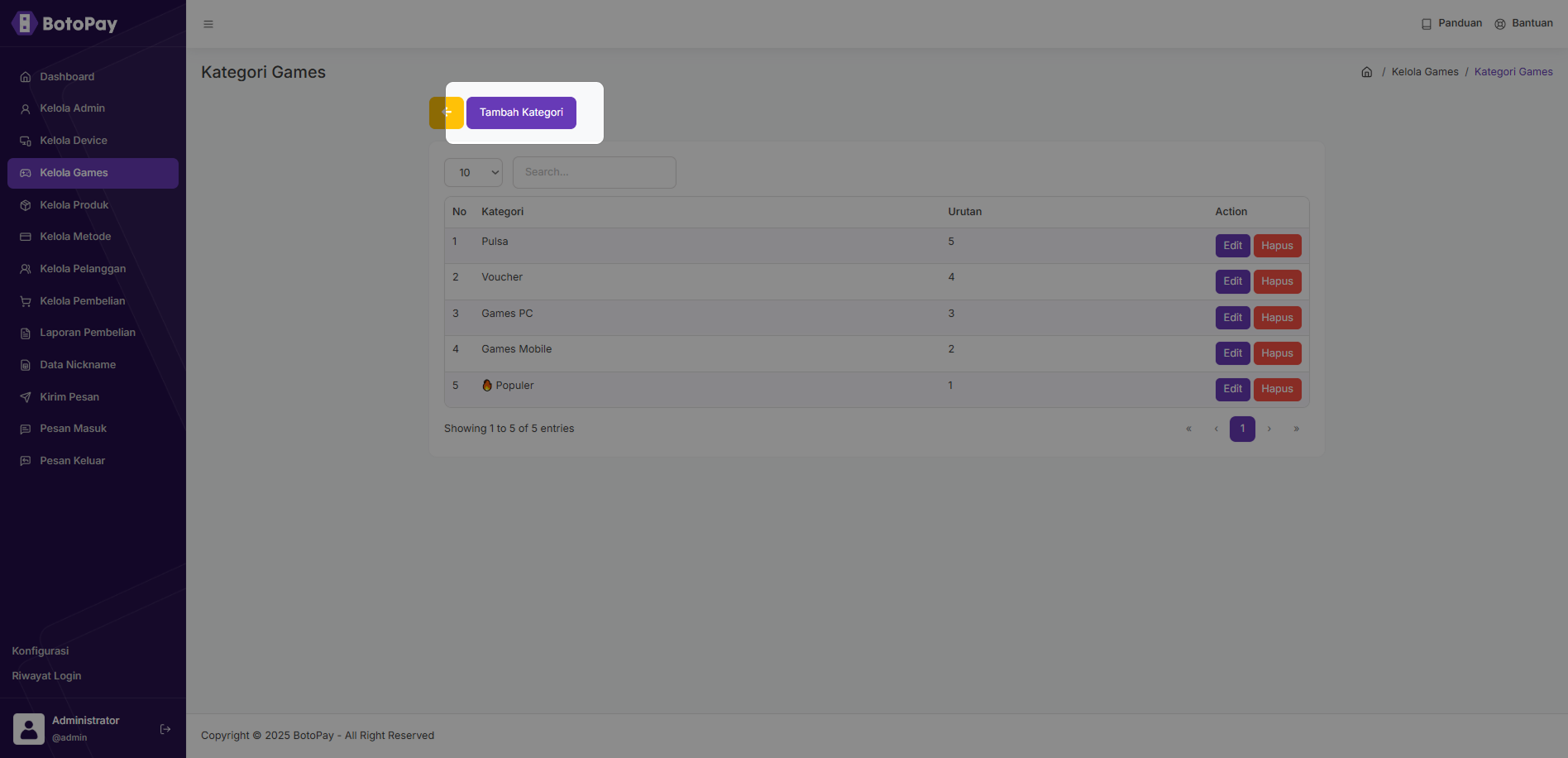Click the Administrator avatar image

pyautogui.click(x=29, y=729)
